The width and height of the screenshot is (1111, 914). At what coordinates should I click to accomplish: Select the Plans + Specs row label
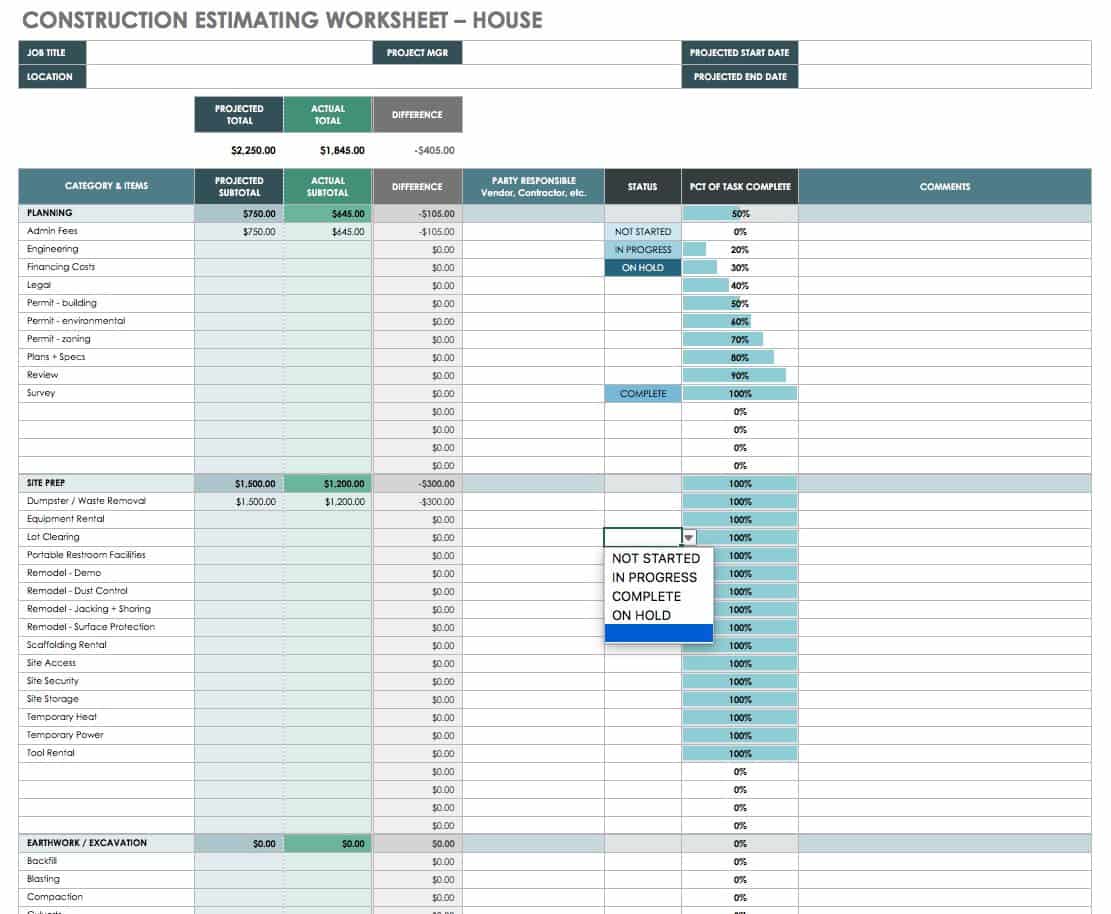tap(55, 357)
